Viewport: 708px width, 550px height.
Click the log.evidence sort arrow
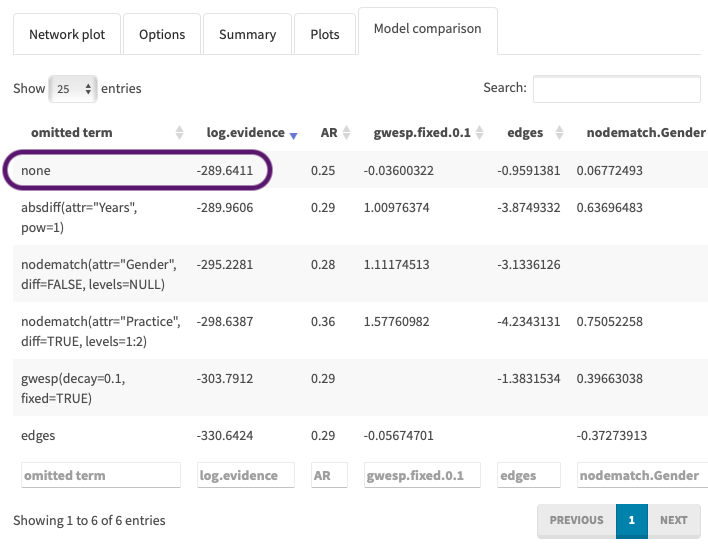click(293, 133)
